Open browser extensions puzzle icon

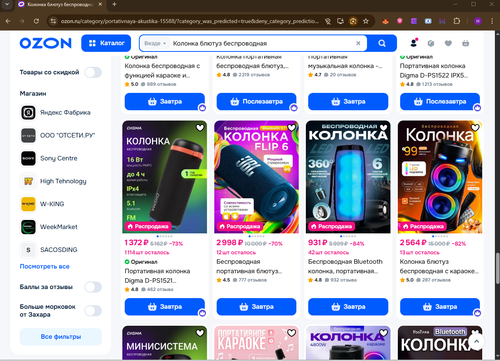click(x=457, y=21)
